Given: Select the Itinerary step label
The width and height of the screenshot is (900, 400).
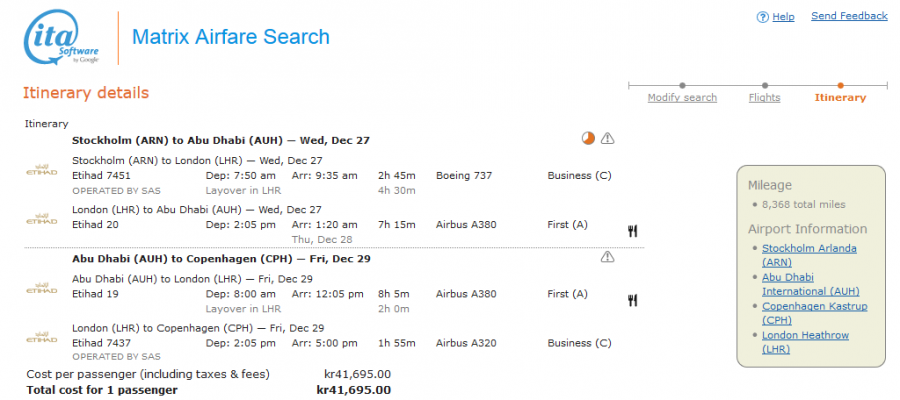Looking at the screenshot, I should (840, 98).
